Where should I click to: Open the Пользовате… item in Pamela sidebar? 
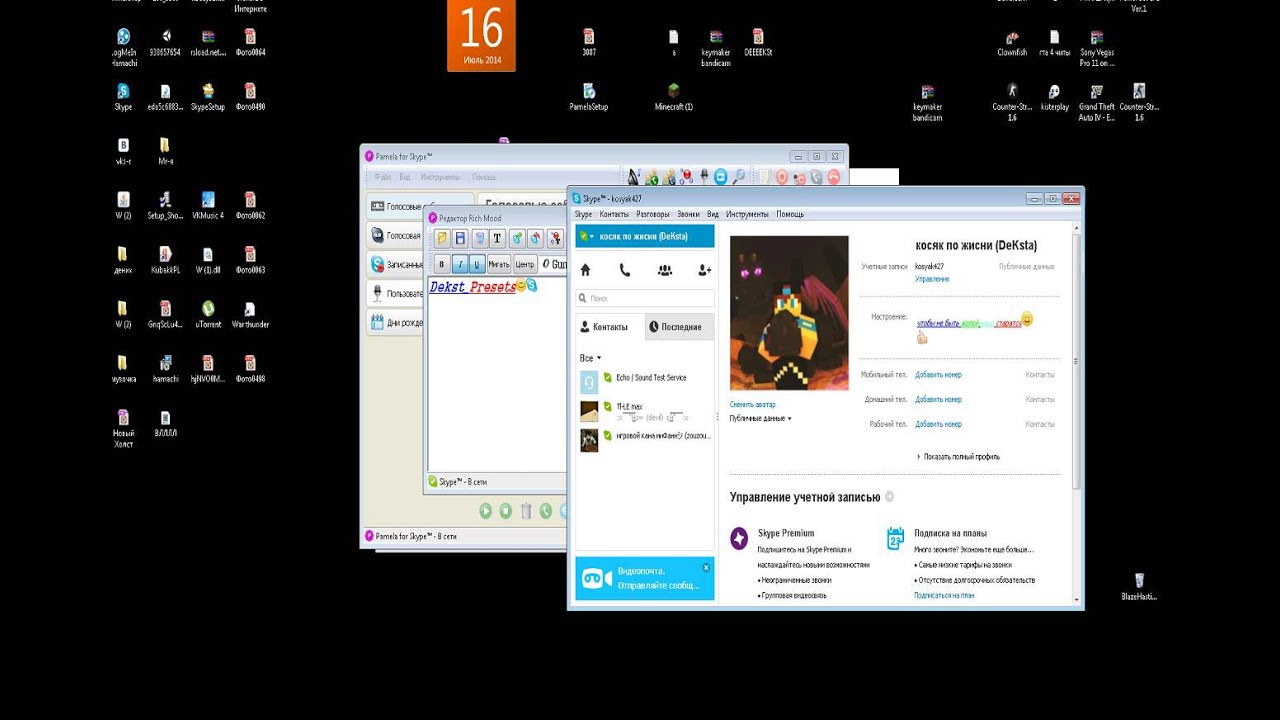(396, 294)
